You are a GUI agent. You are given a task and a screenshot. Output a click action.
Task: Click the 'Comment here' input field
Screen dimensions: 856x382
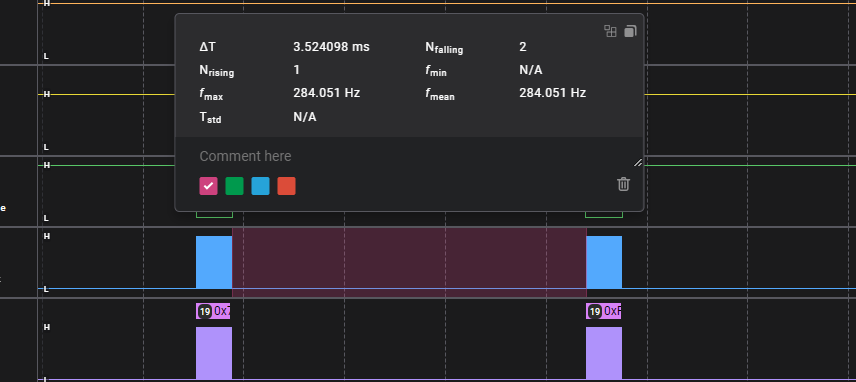pos(409,156)
